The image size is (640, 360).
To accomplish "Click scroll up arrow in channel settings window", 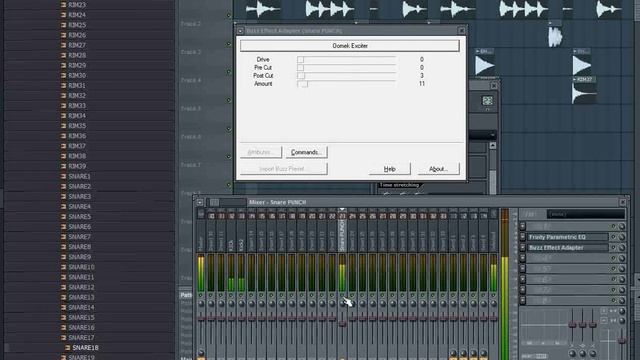I will 493,146.
